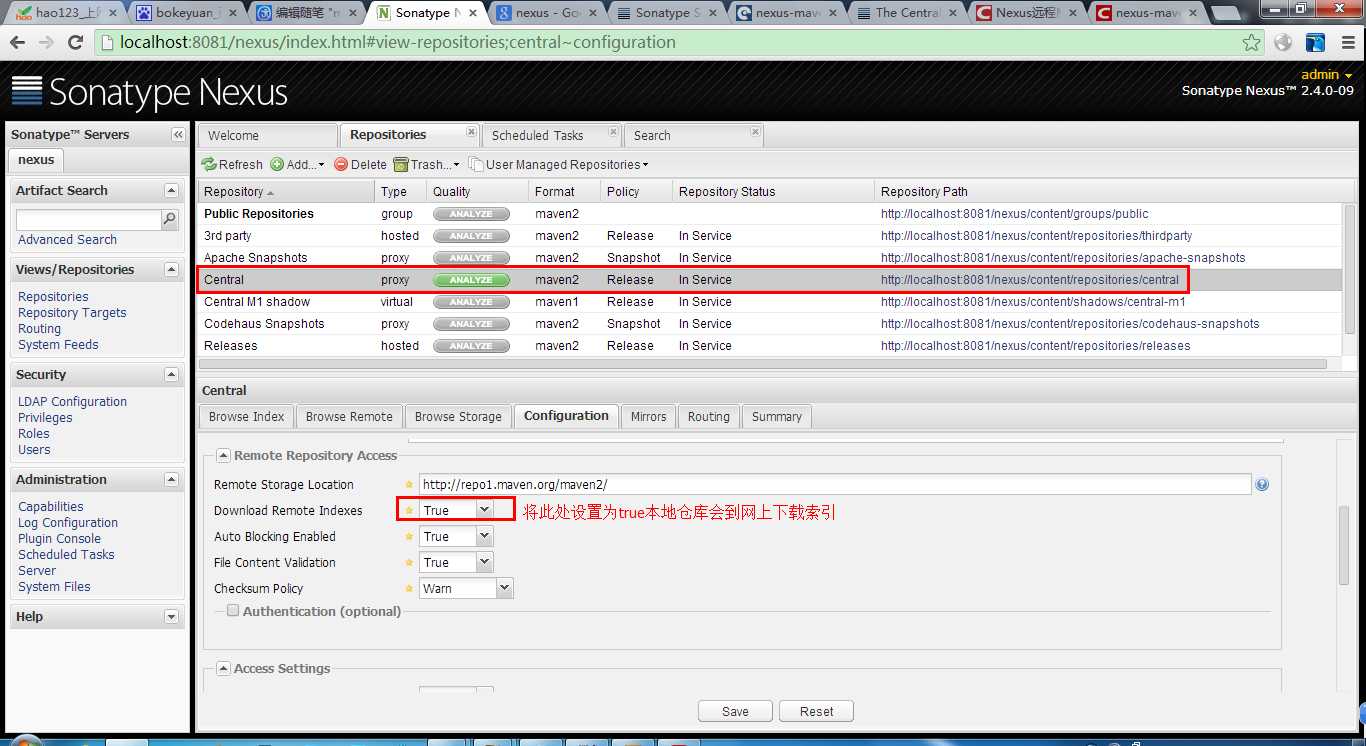Click the Refresh repositories toolbar button
This screenshot has width=1366, height=746.
tap(232, 164)
